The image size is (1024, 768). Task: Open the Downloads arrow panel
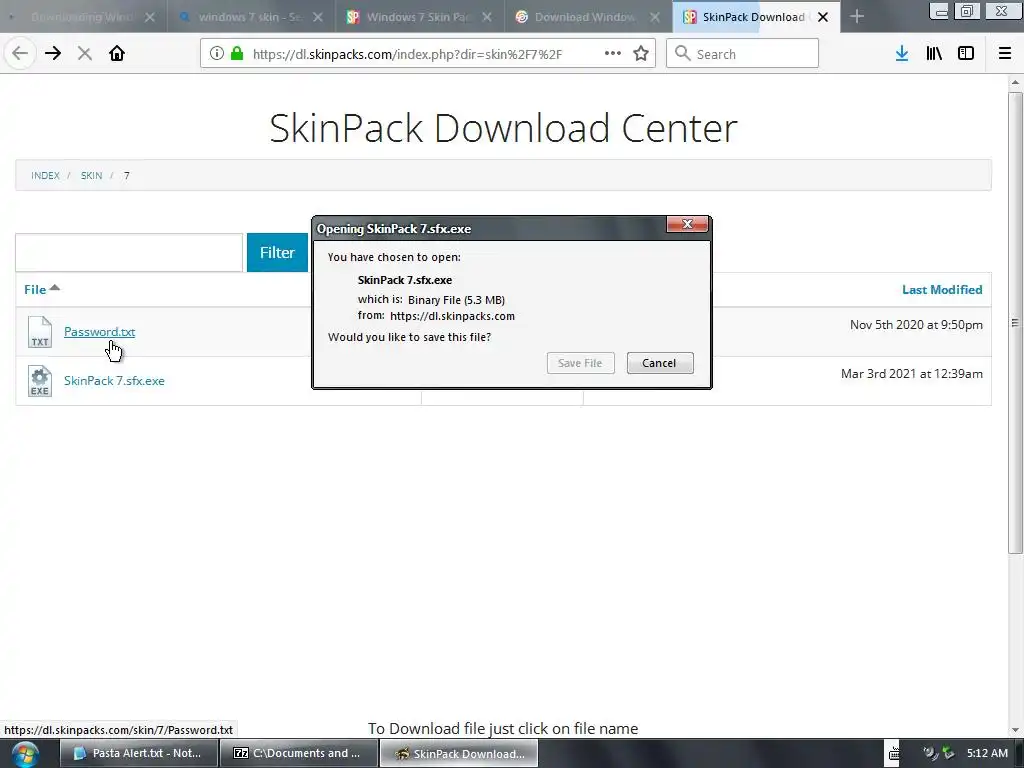[901, 54]
